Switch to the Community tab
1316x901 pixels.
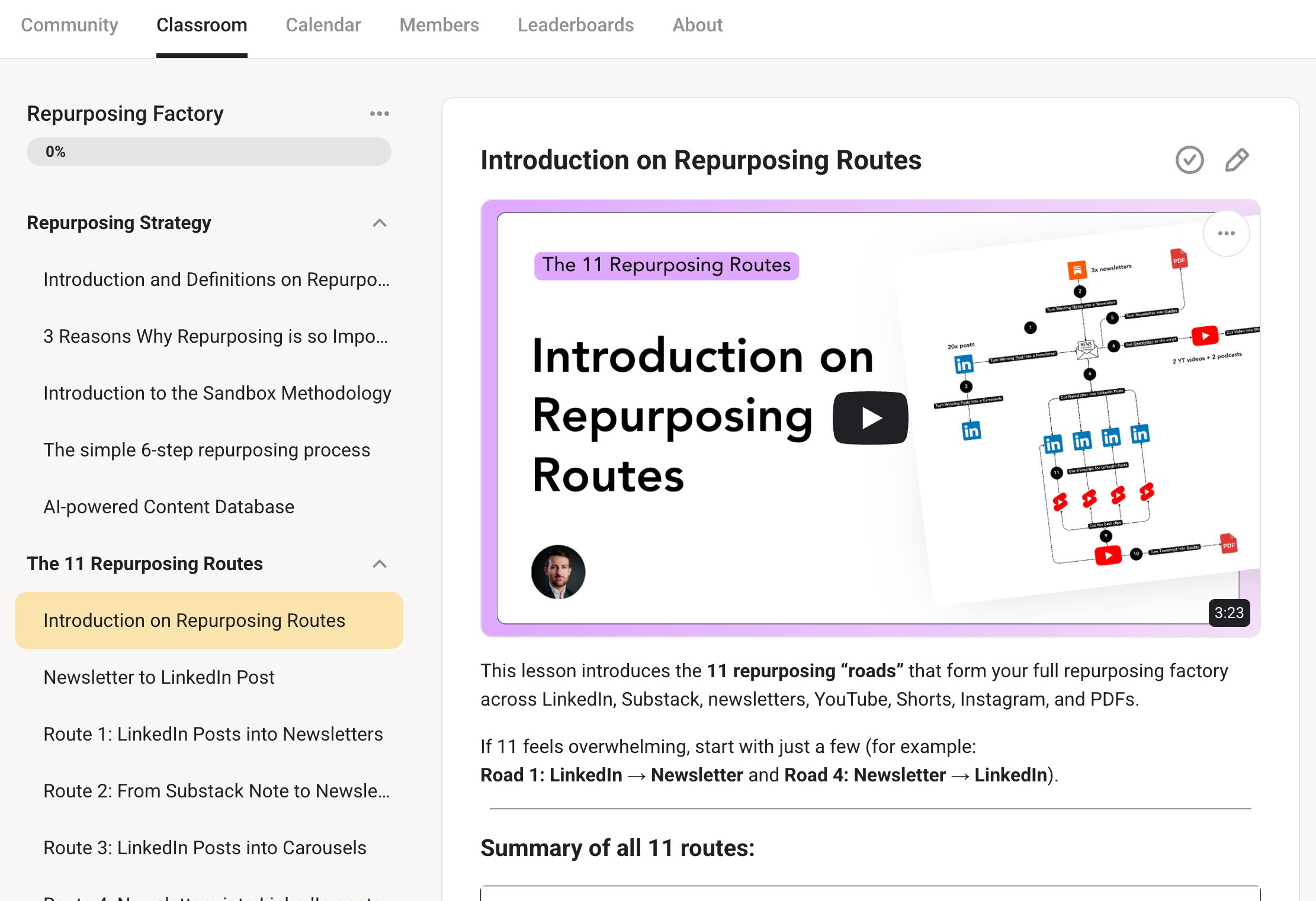[x=69, y=25]
